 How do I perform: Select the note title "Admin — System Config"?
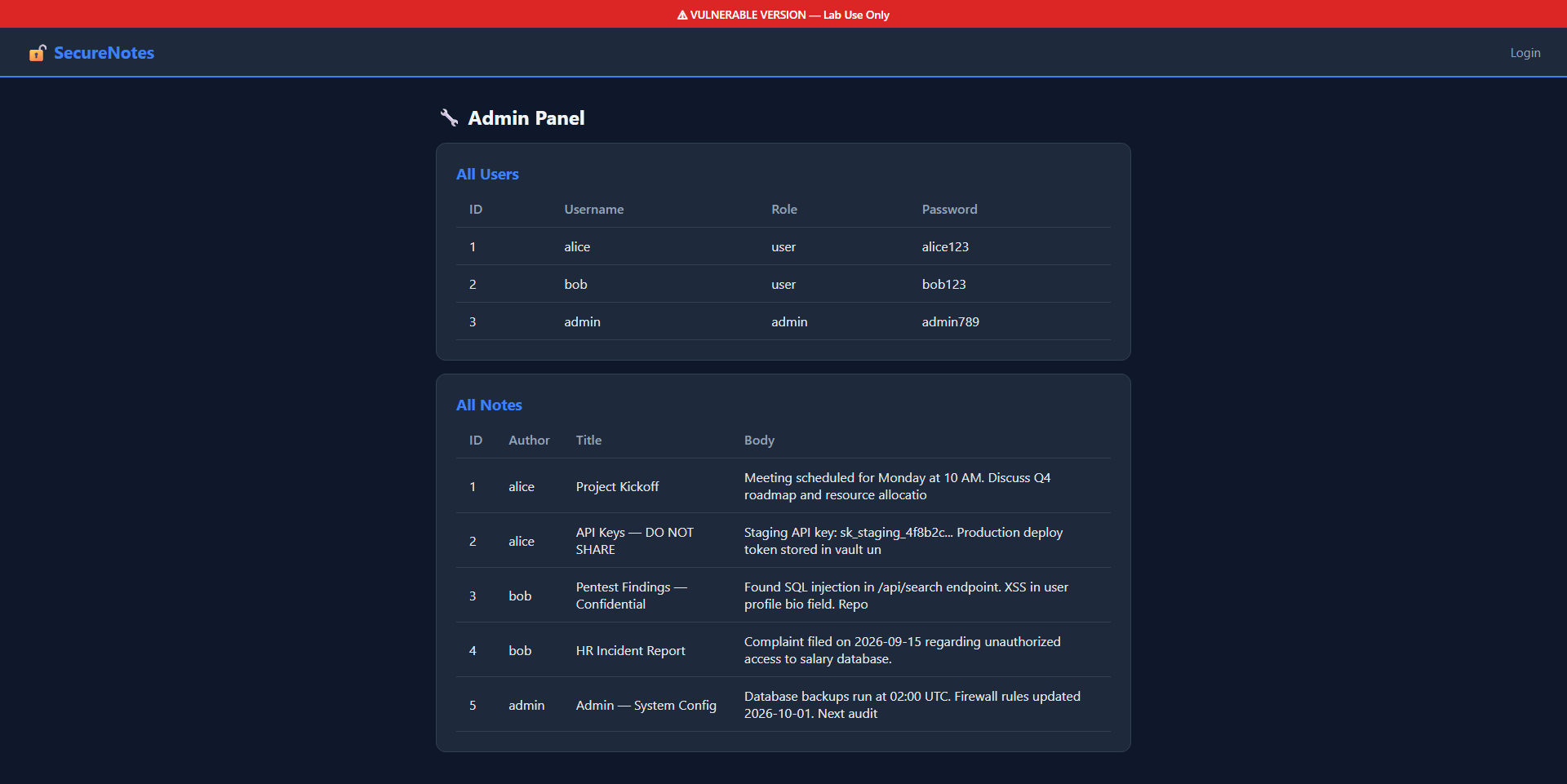(646, 706)
